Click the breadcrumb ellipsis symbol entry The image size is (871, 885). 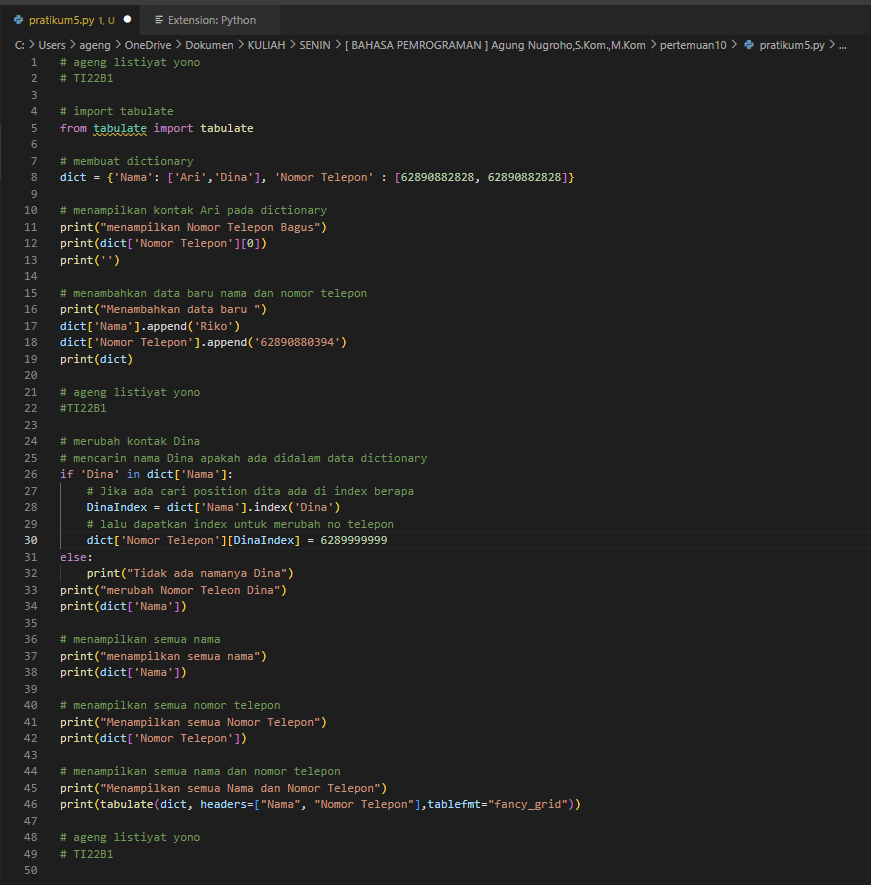coord(843,45)
